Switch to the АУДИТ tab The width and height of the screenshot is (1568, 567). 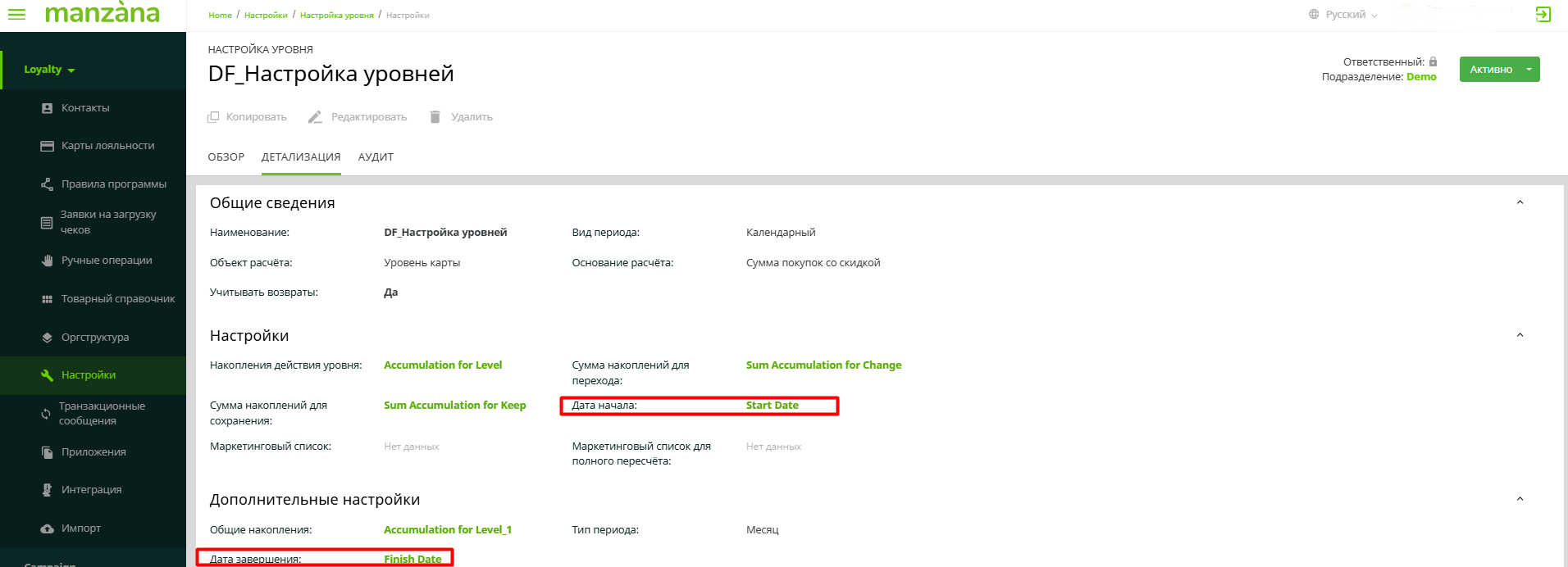pos(376,157)
